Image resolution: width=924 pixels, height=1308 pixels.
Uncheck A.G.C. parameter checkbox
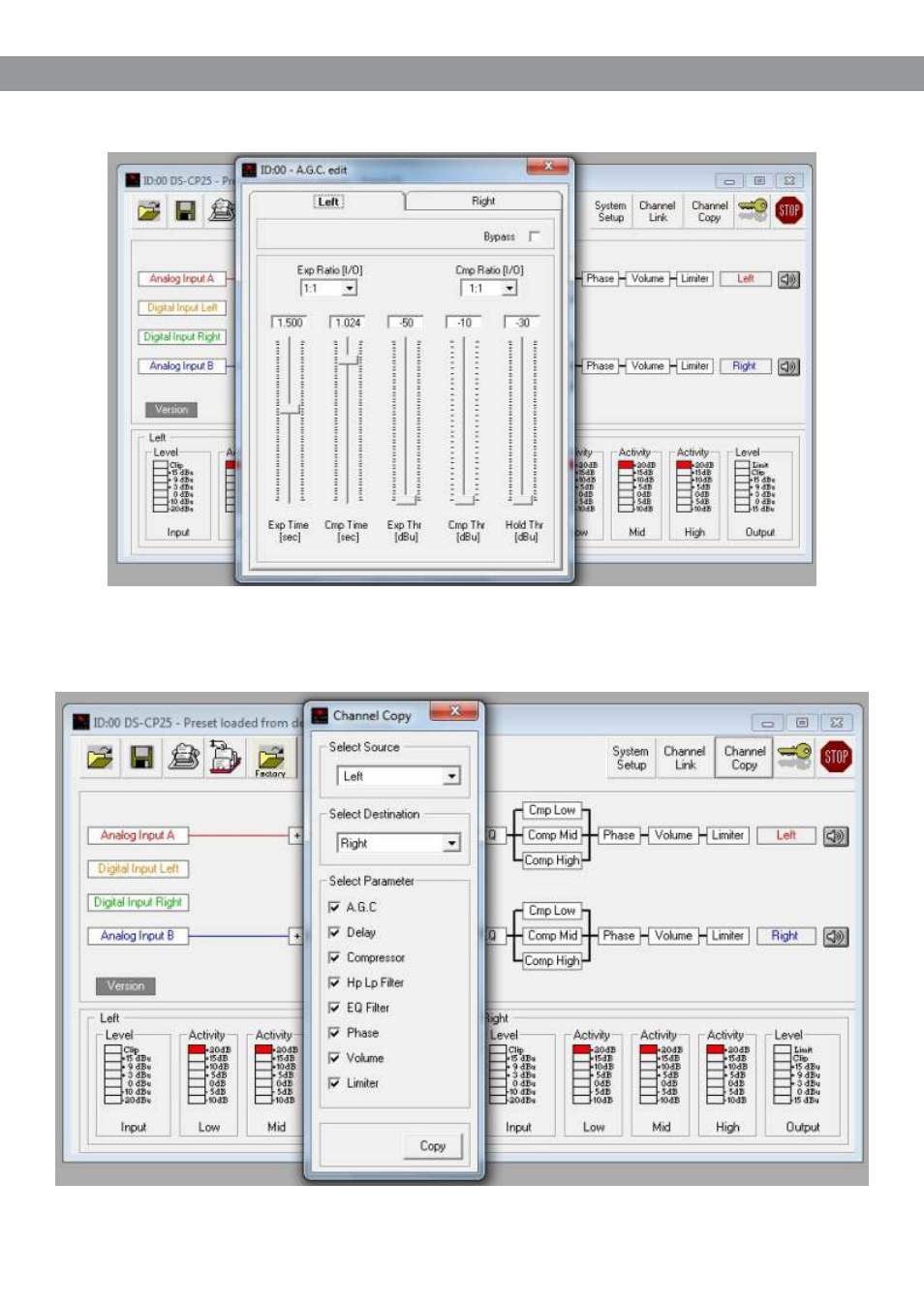[x=334, y=907]
